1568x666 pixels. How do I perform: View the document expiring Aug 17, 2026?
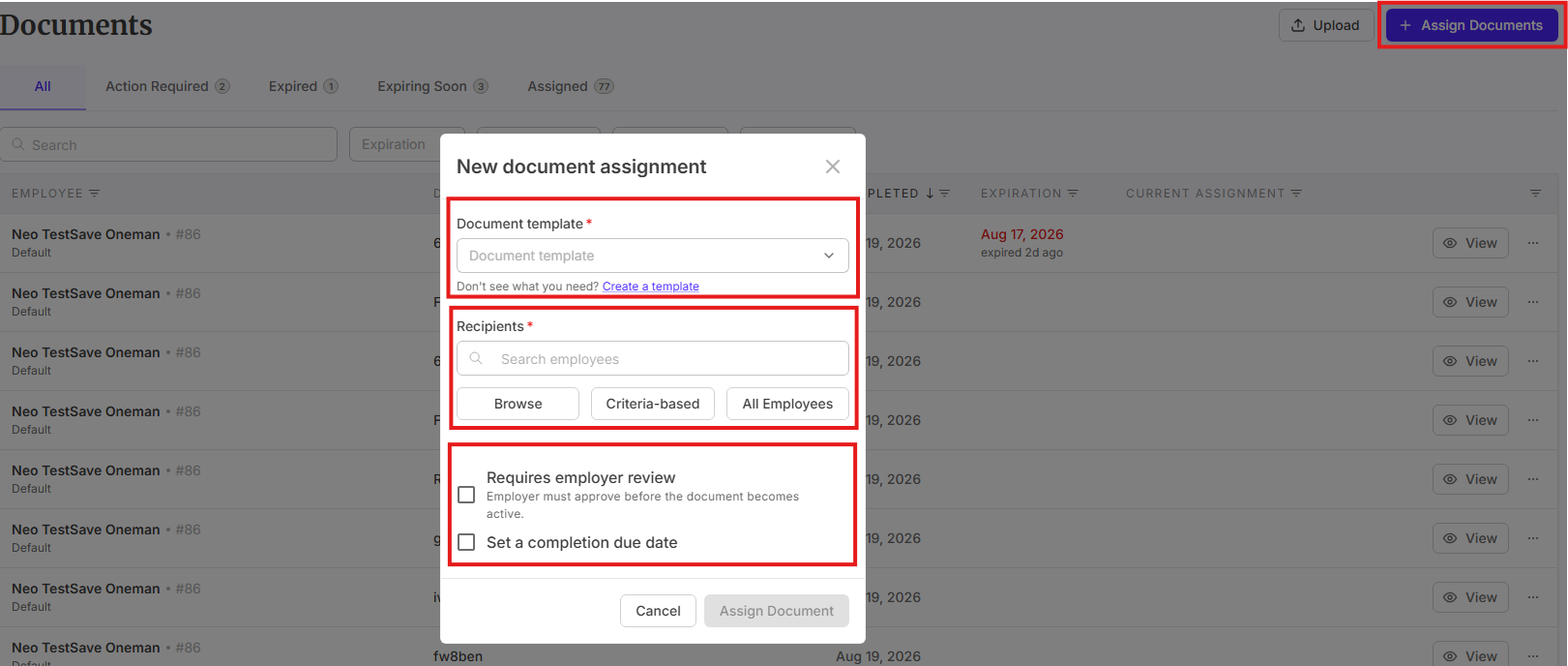click(x=1469, y=243)
